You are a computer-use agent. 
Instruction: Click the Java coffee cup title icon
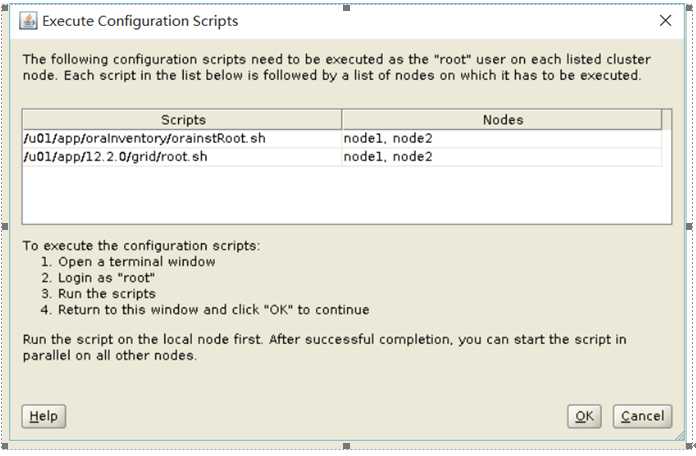tap(28, 21)
